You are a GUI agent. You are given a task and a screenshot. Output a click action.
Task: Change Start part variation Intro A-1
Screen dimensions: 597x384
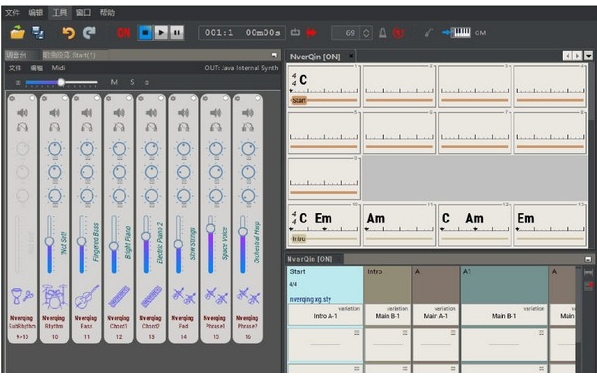(325, 314)
